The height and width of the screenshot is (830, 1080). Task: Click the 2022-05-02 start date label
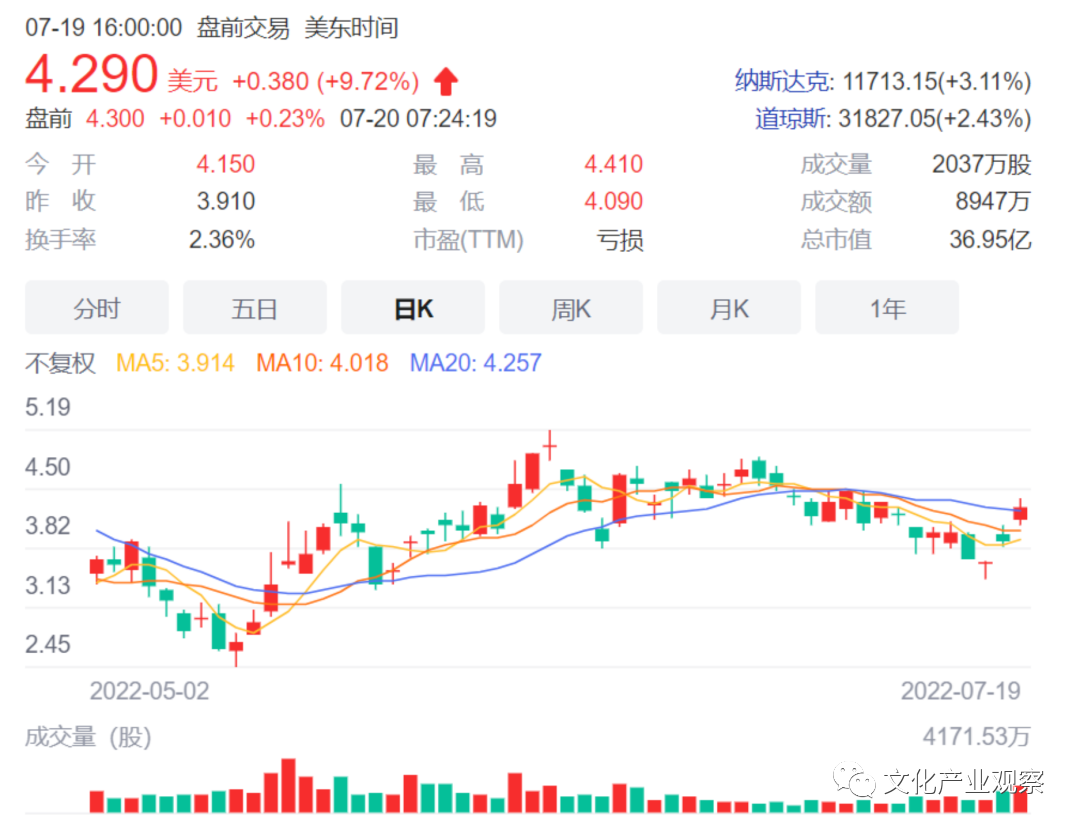click(x=150, y=691)
